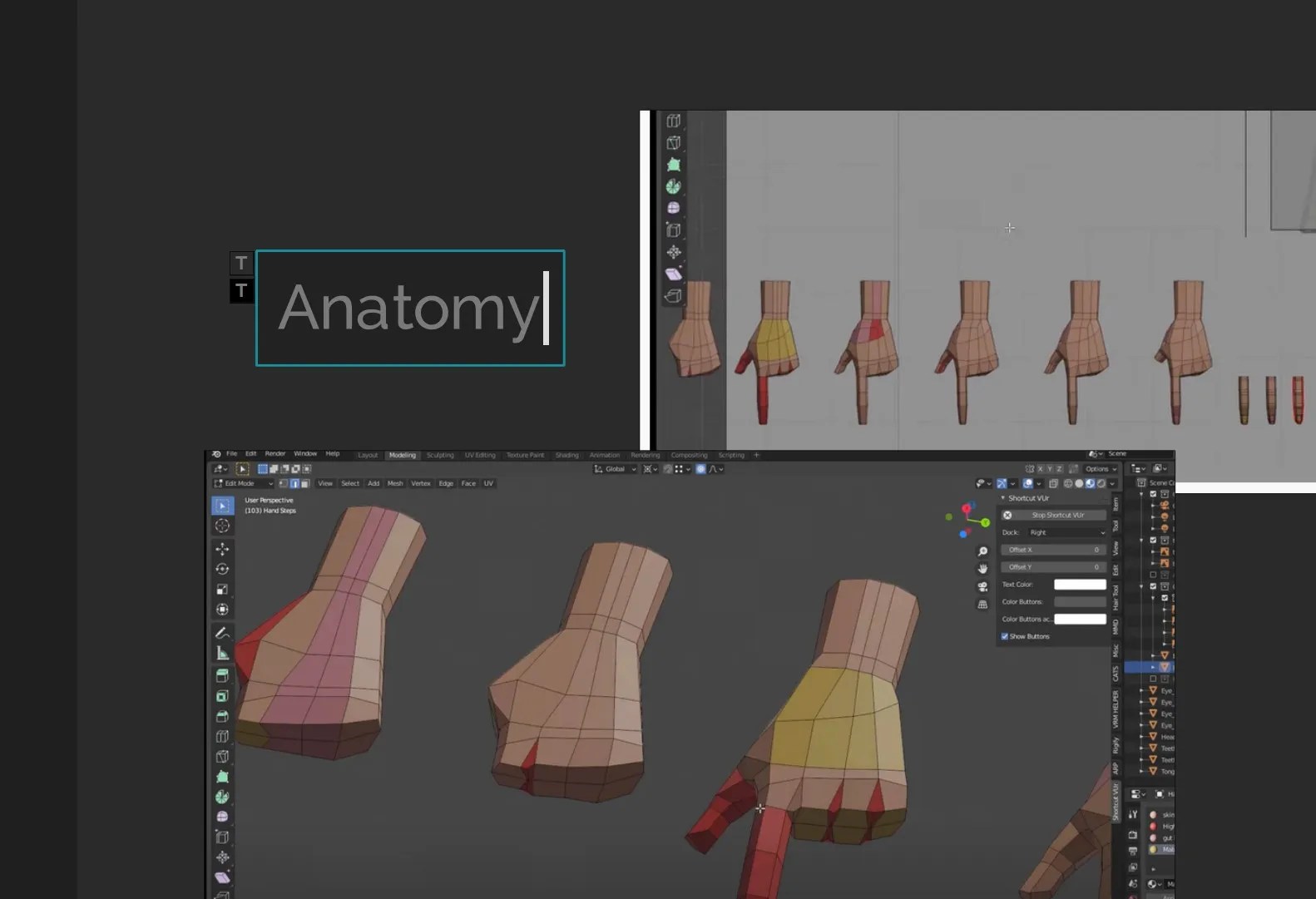This screenshot has width=1316, height=899.
Task: Click the Pan view hand gizmo icon
Action: pos(982,569)
